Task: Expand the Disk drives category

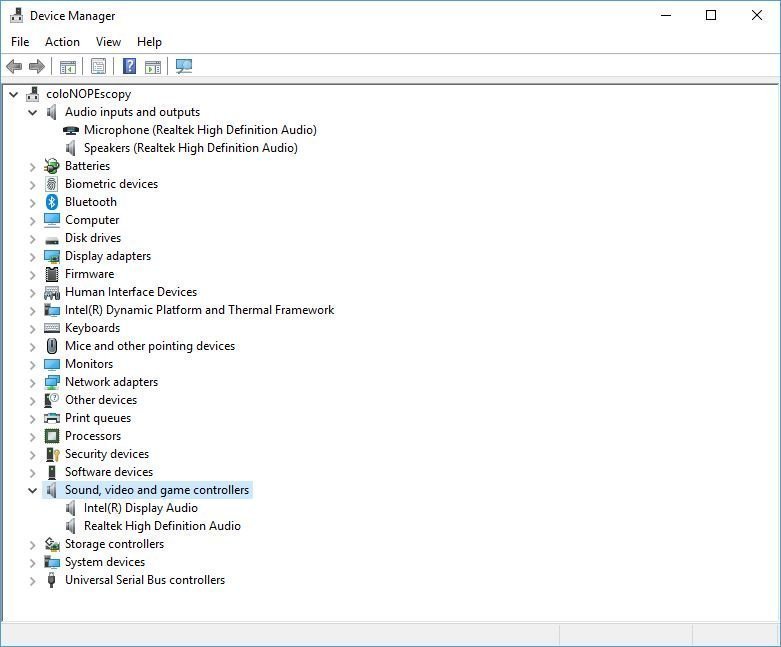Action: [x=32, y=239]
